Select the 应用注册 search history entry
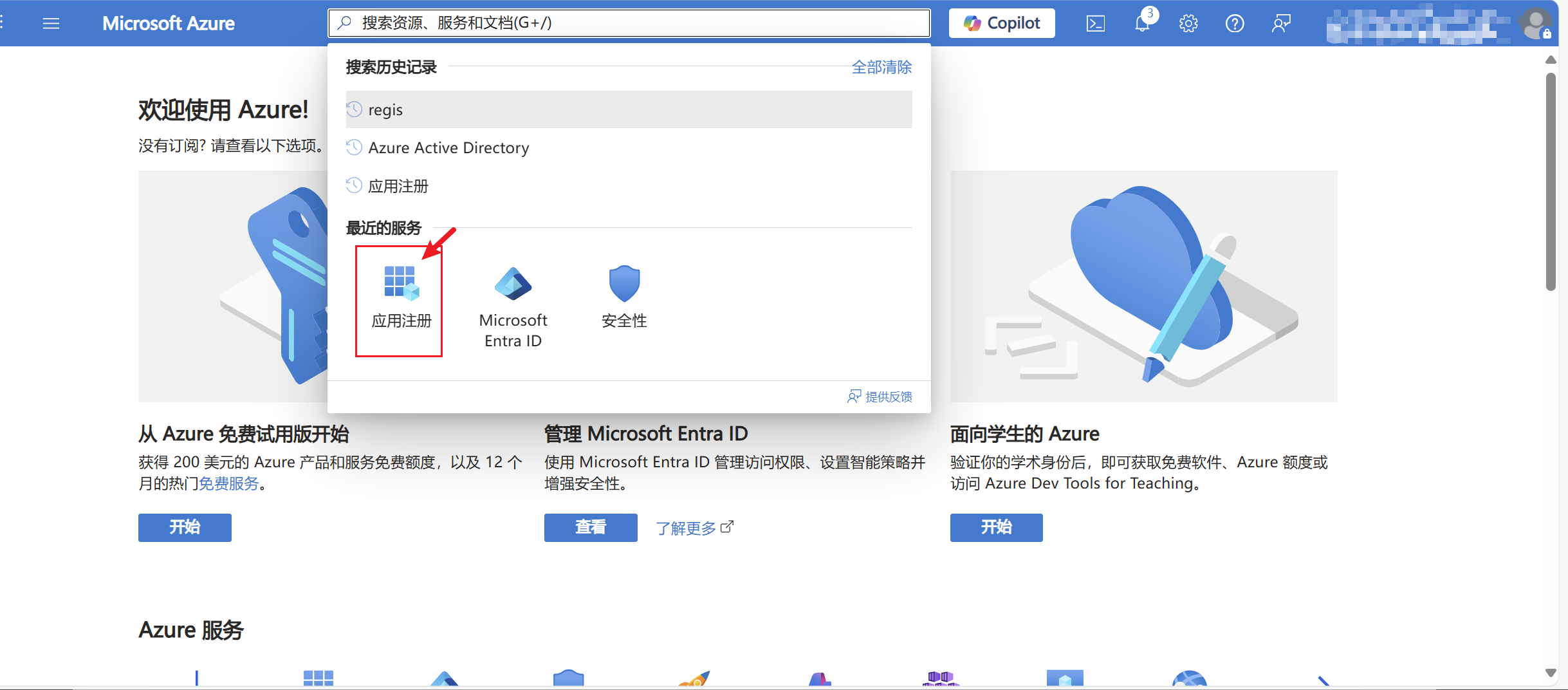Viewport: 1568px width, 690px height. click(398, 187)
